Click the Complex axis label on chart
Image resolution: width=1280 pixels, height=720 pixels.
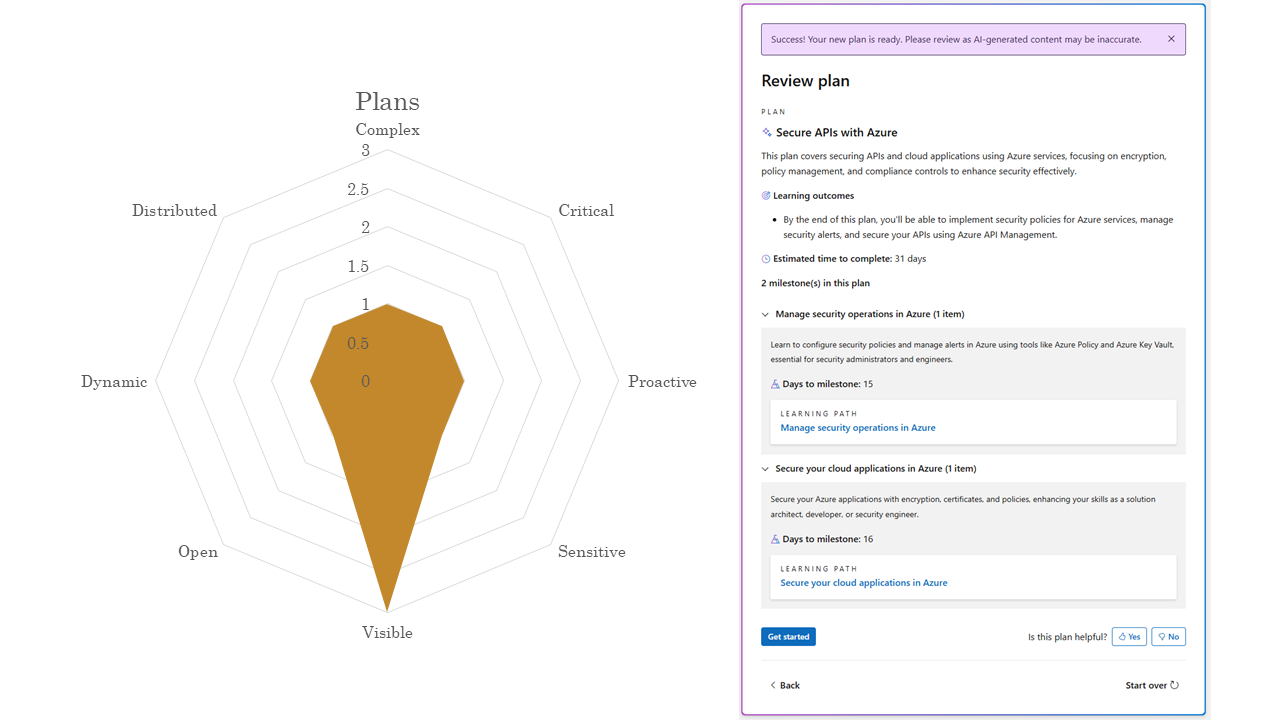(x=388, y=130)
